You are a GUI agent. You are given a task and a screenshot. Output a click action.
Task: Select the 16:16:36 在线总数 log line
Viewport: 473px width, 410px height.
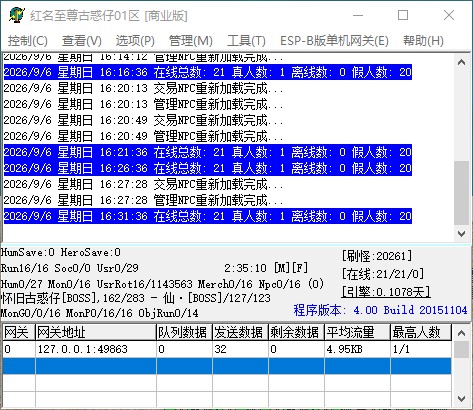coord(208,72)
